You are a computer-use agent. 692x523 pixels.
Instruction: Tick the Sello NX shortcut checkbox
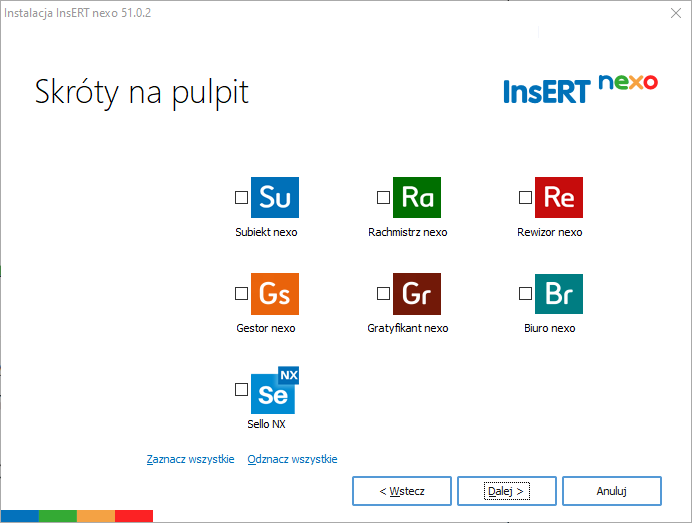241,389
